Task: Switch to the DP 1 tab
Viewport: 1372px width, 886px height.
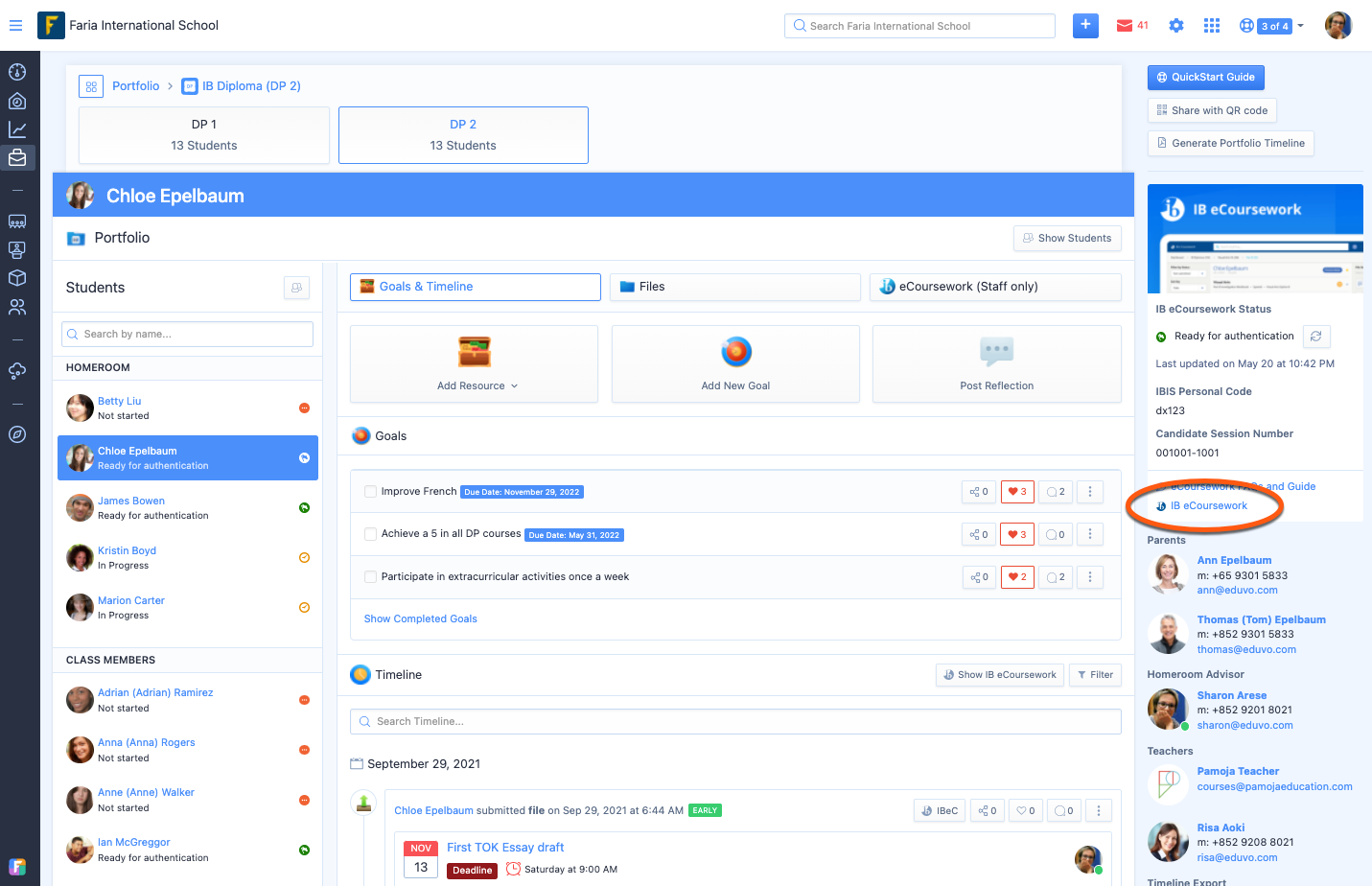Action: click(204, 135)
